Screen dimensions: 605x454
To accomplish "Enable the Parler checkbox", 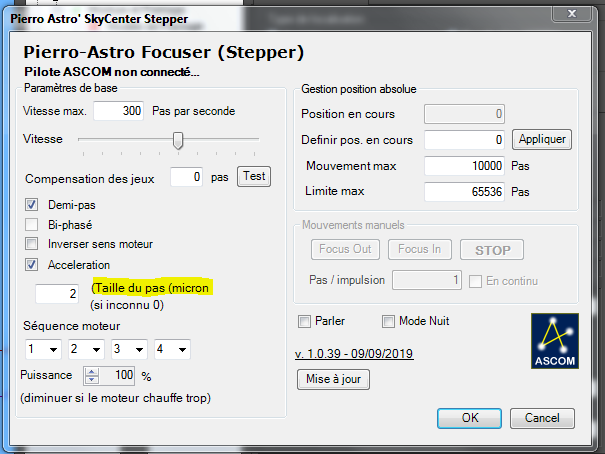I will click(304, 321).
